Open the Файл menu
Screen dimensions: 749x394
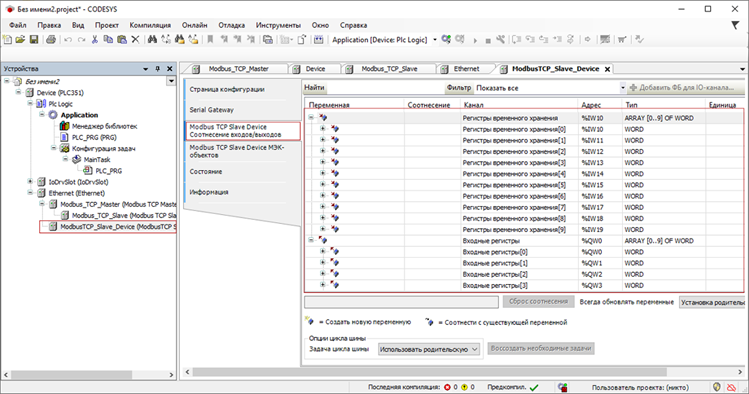pyautogui.click(x=17, y=25)
